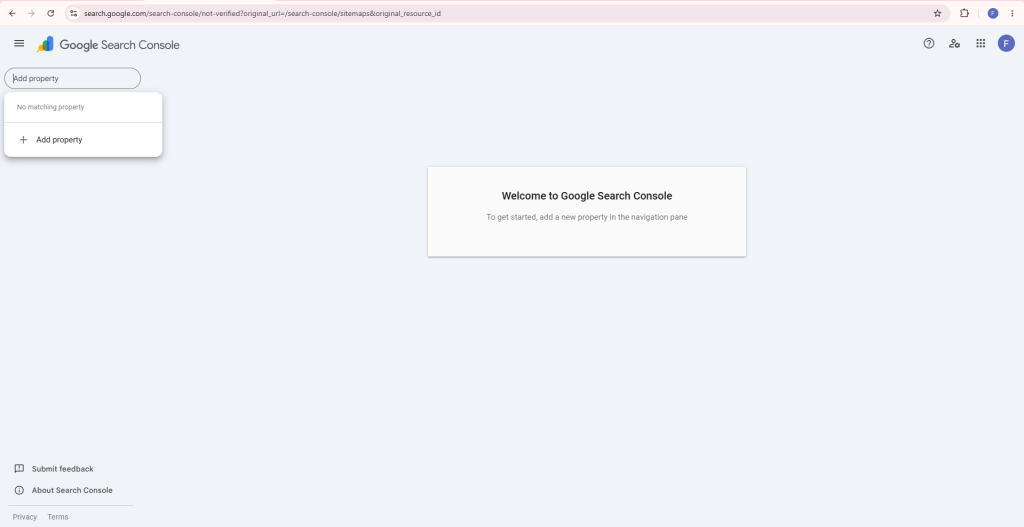Open the Google apps grid
The image size is (1024, 527).
point(980,43)
